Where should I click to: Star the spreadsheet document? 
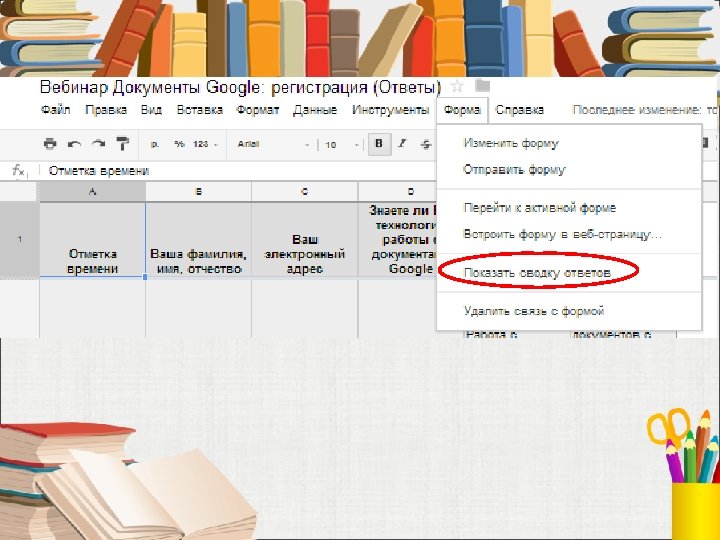(456, 86)
